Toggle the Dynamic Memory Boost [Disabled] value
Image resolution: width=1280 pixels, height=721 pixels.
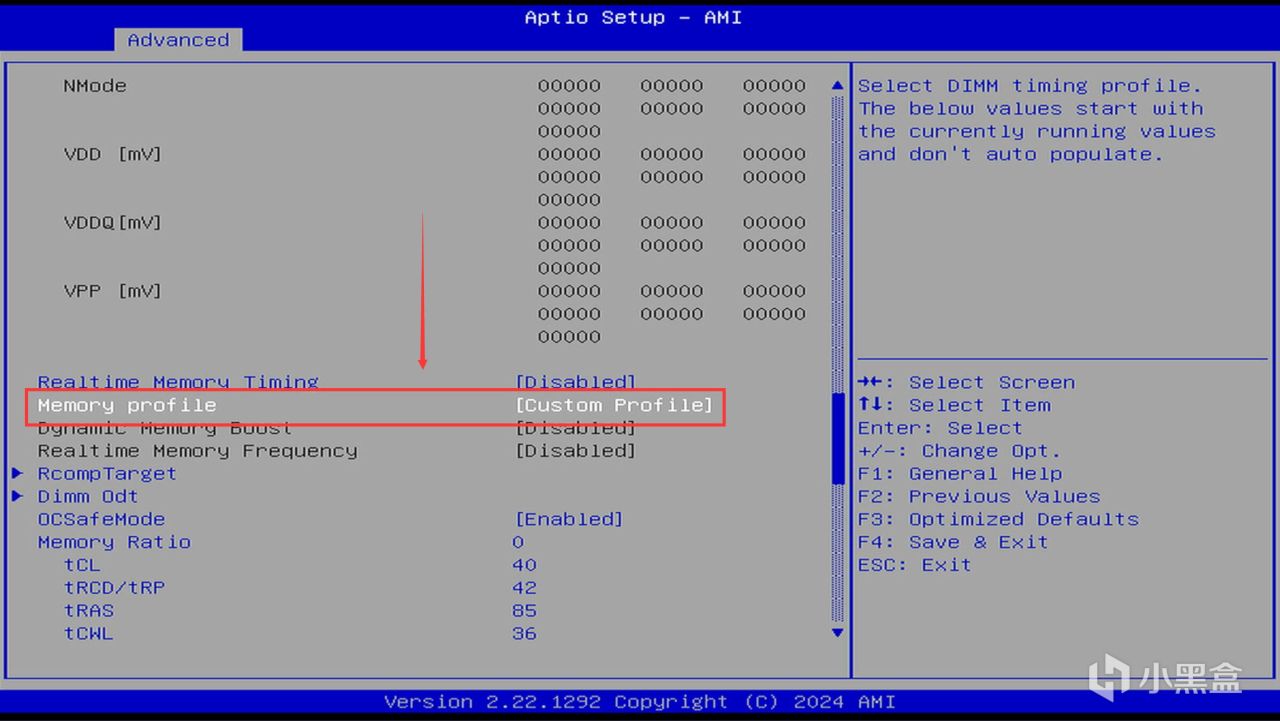pos(576,428)
